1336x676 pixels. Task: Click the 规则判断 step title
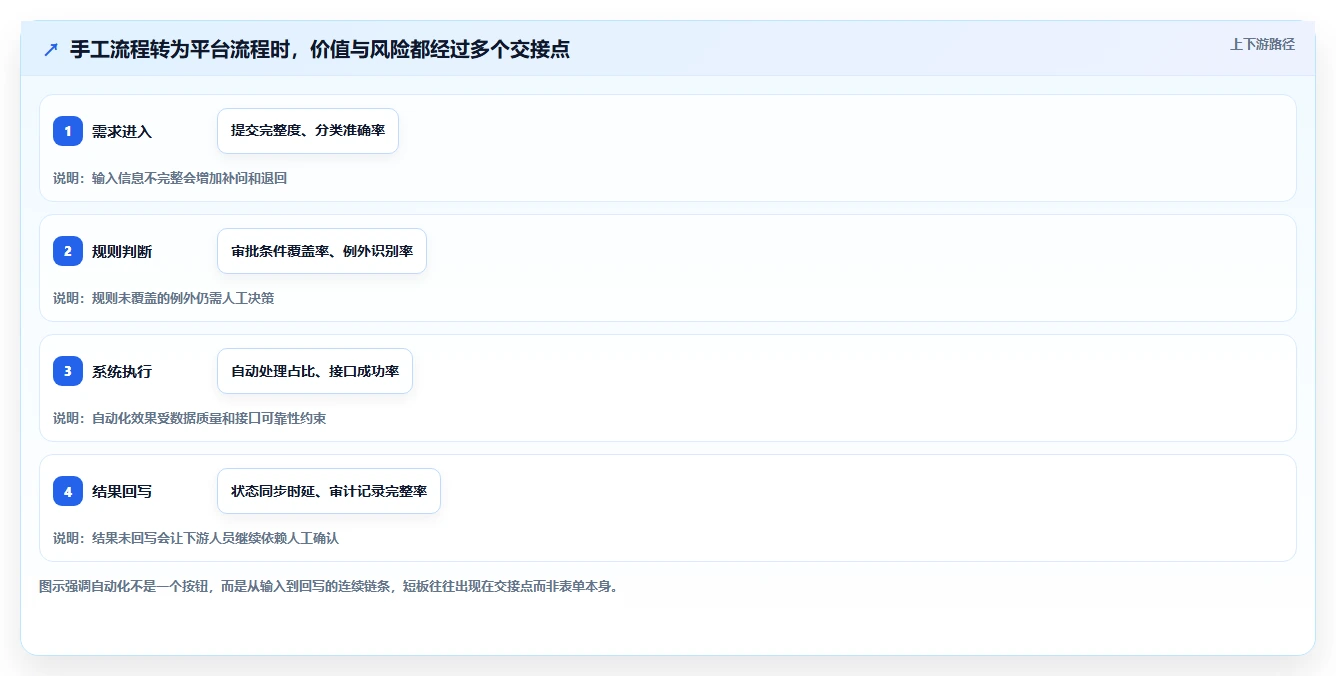click(122, 252)
